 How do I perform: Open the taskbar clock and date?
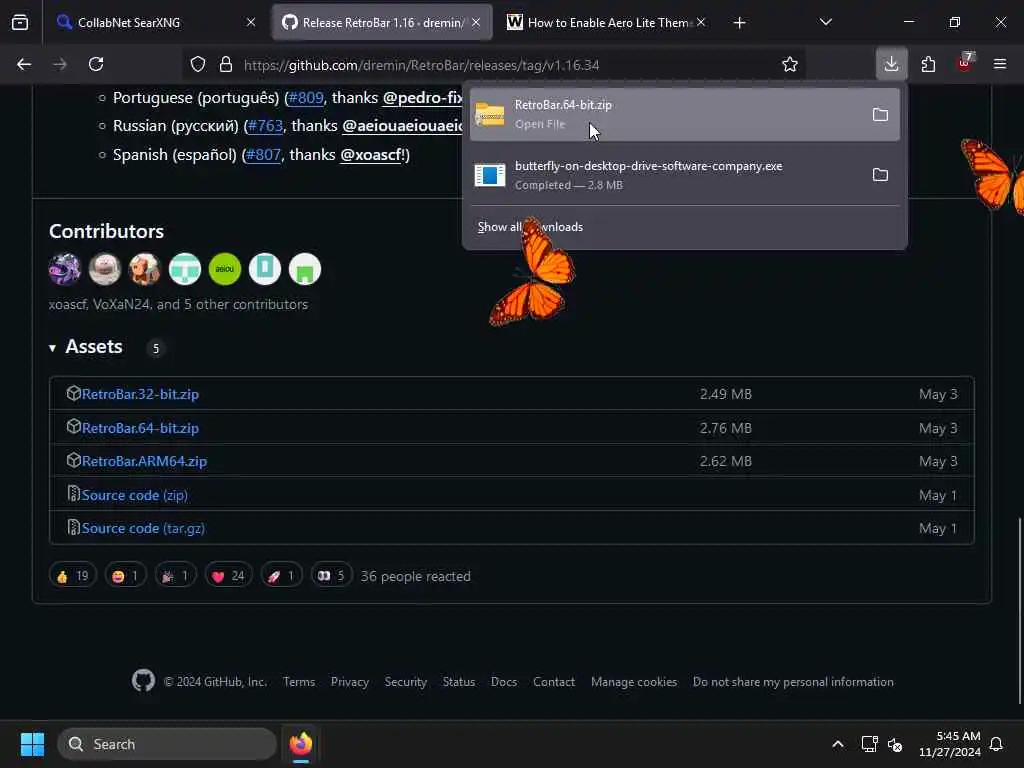coord(950,744)
